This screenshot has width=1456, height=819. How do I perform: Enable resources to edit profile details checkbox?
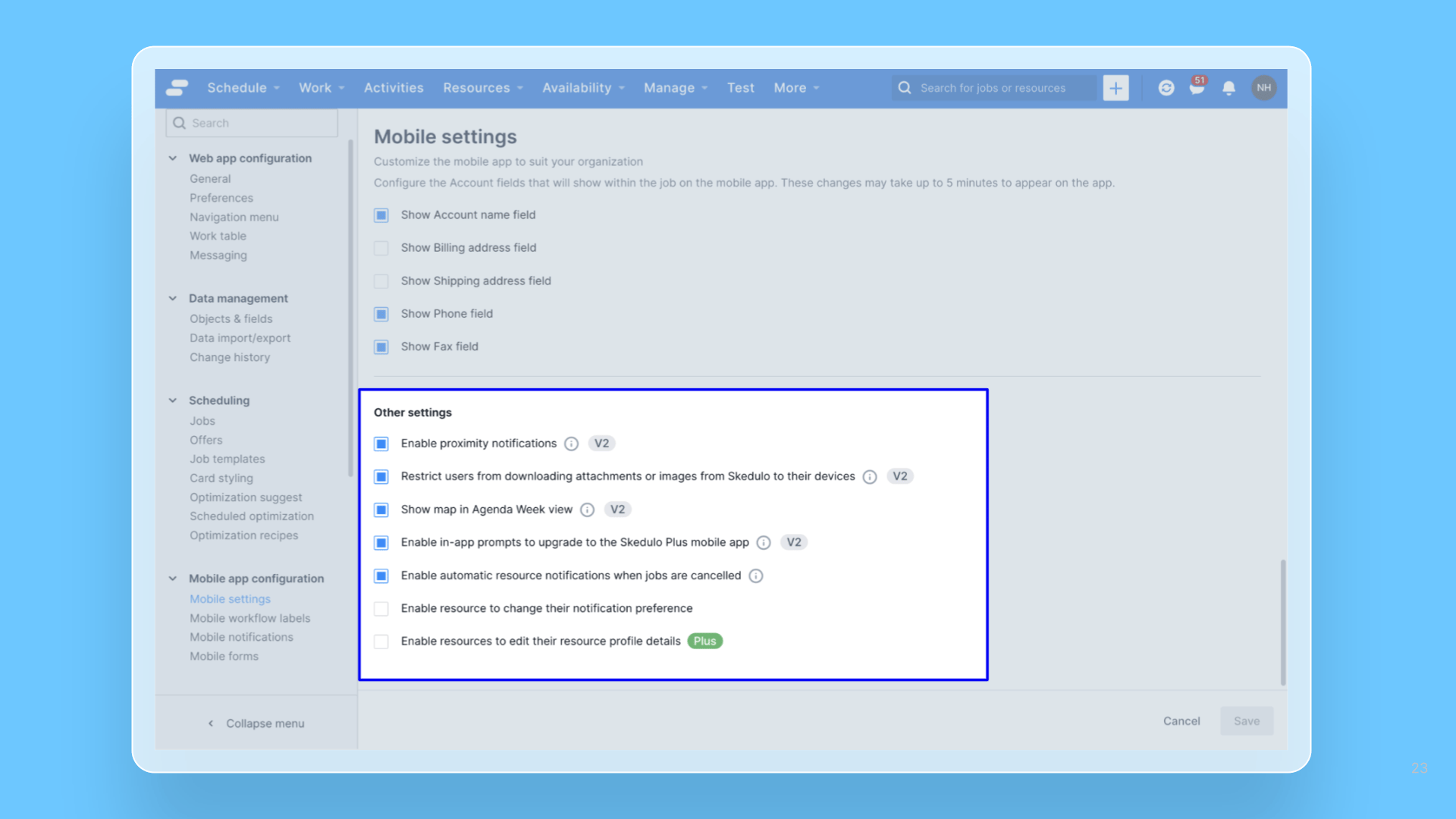(x=381, y=642)
